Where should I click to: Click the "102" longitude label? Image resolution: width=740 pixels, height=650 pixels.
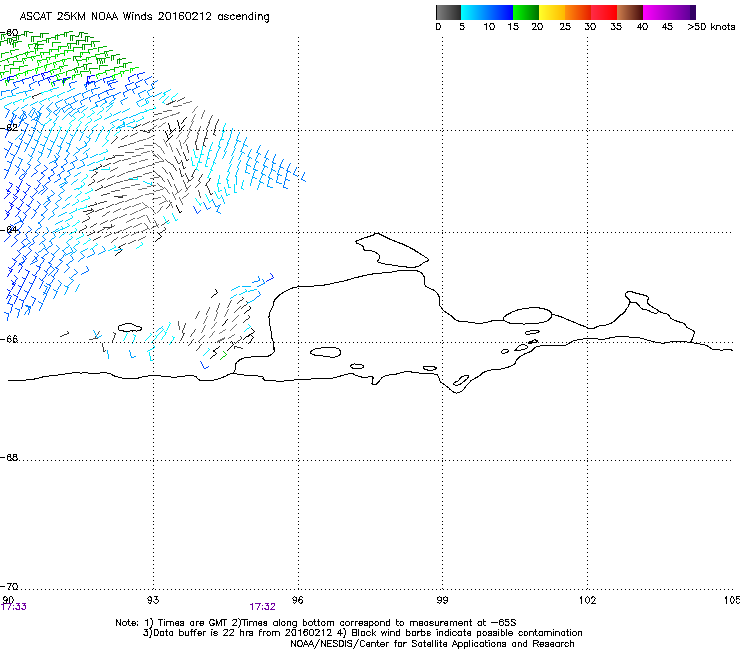click(587, 600)
